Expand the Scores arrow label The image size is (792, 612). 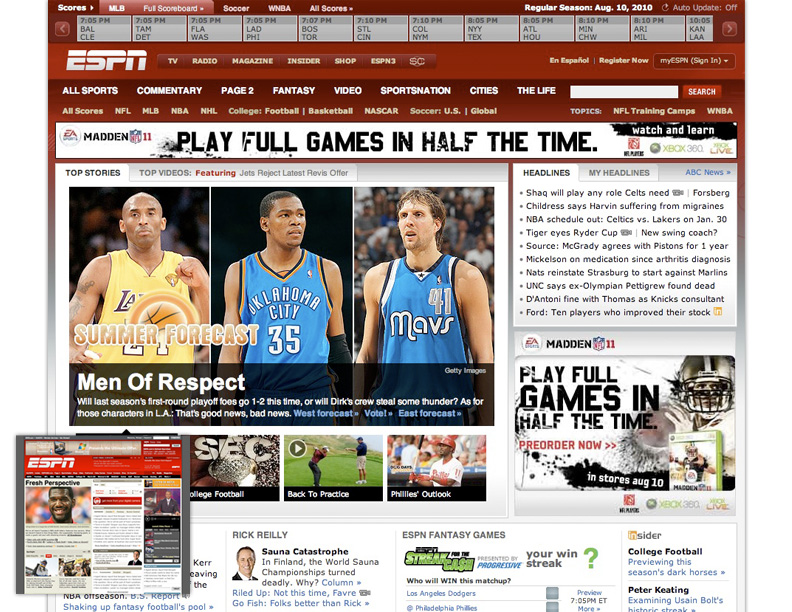click(x=76, y=8)
